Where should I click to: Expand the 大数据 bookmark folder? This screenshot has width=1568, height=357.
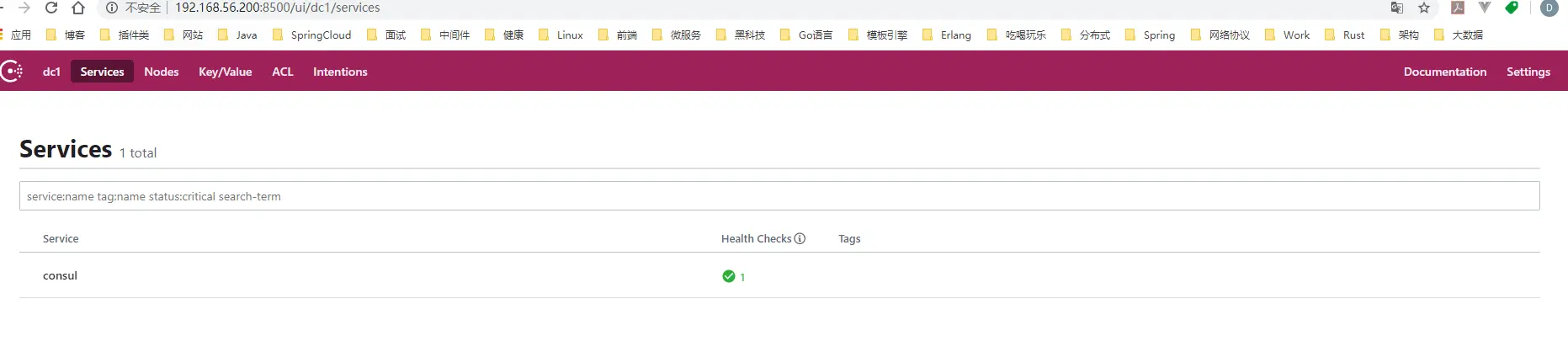[1459, 35]
